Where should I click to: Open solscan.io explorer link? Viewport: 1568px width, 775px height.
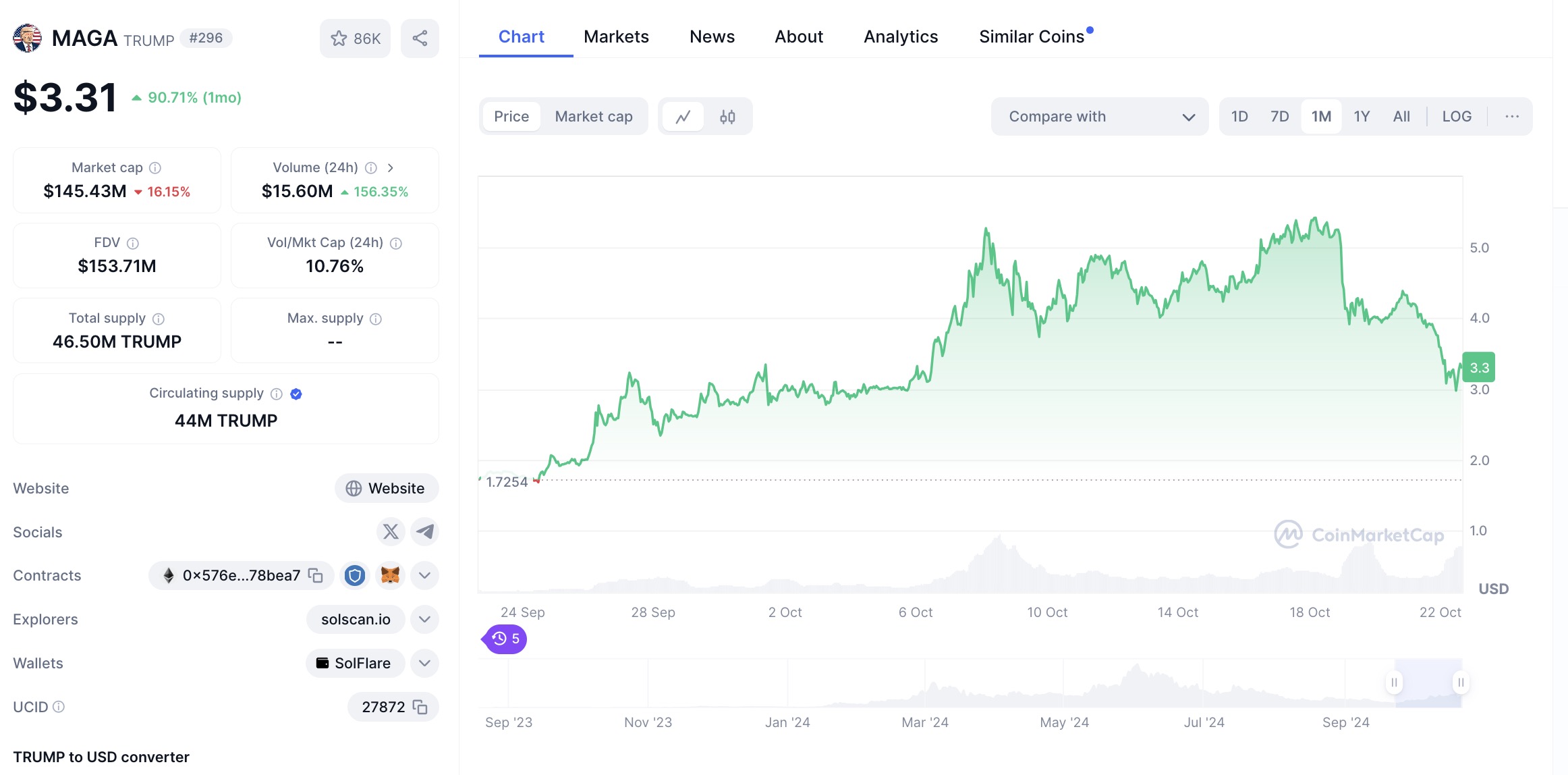pos(356,619)
